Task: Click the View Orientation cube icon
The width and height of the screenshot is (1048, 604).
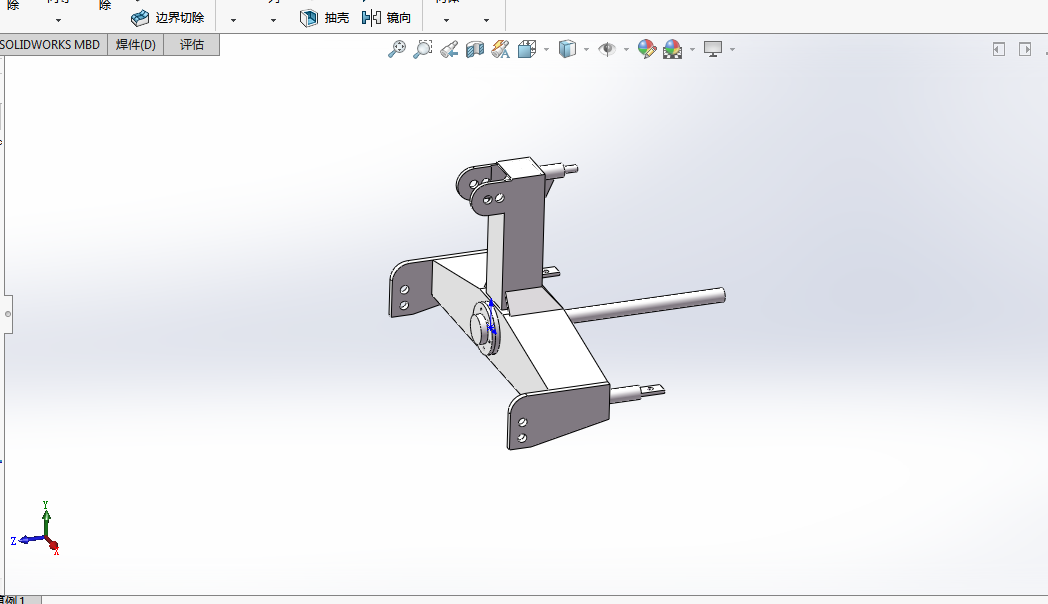Action: 527,49
